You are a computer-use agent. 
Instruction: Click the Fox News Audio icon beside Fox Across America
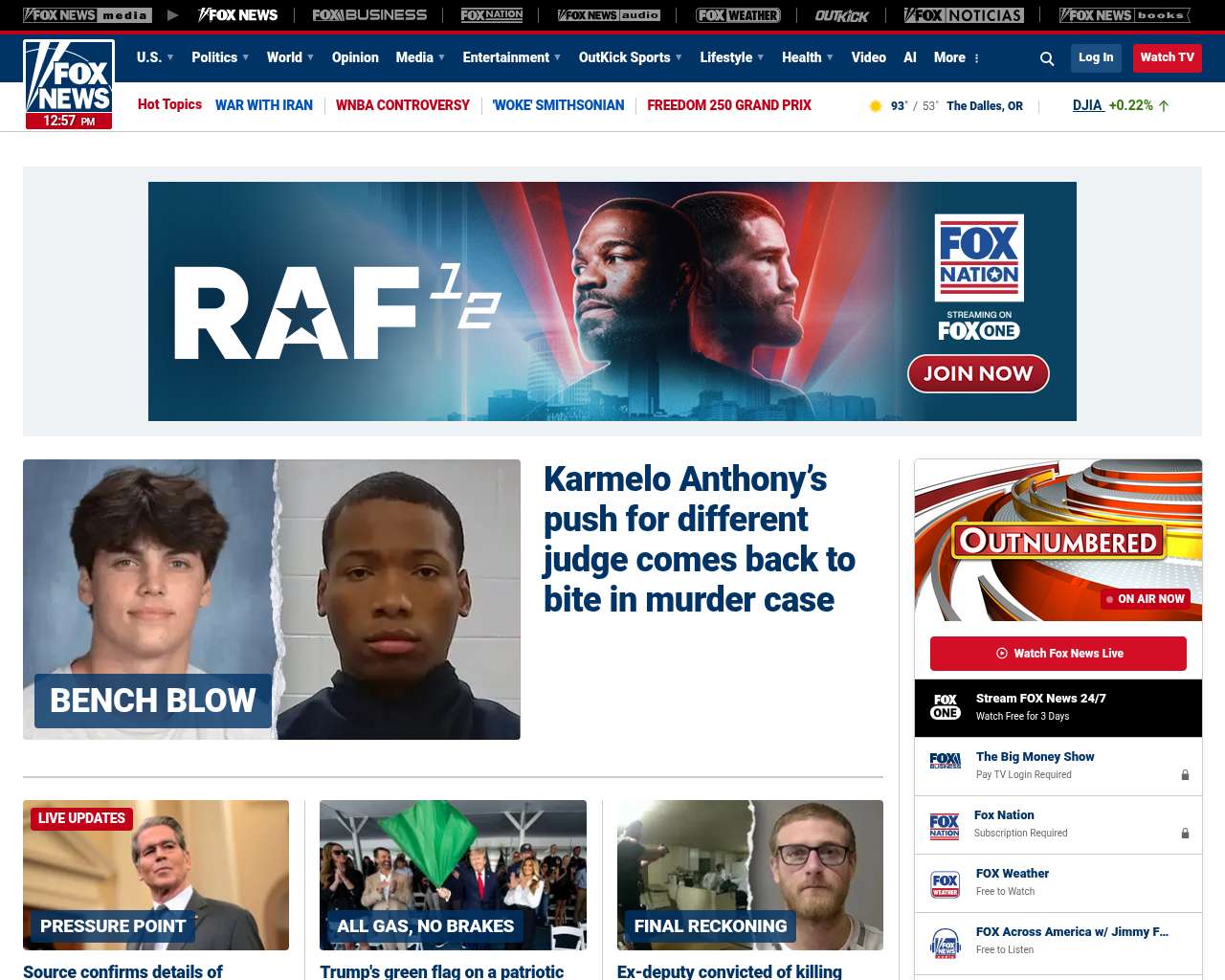[x=946, y=943]
